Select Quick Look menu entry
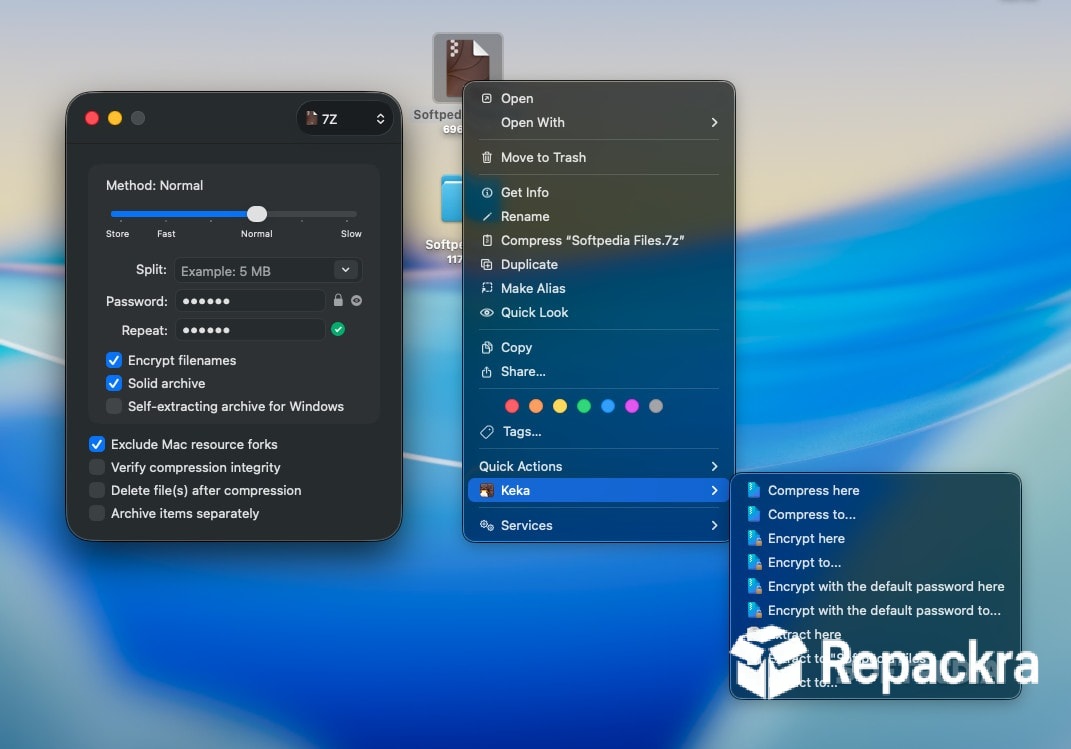Screen dimensions: 1071x749 tap(598, 312)
